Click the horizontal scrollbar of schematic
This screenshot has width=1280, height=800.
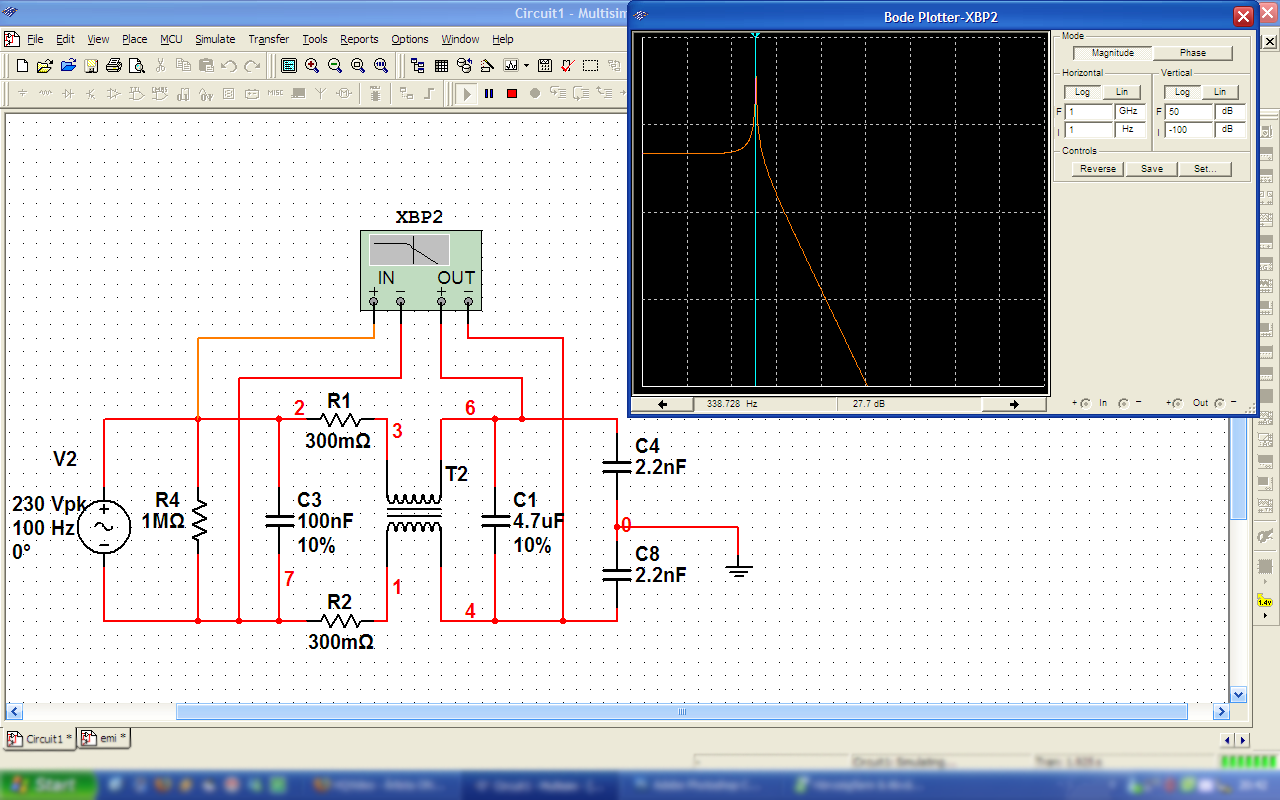coord(681,712)
